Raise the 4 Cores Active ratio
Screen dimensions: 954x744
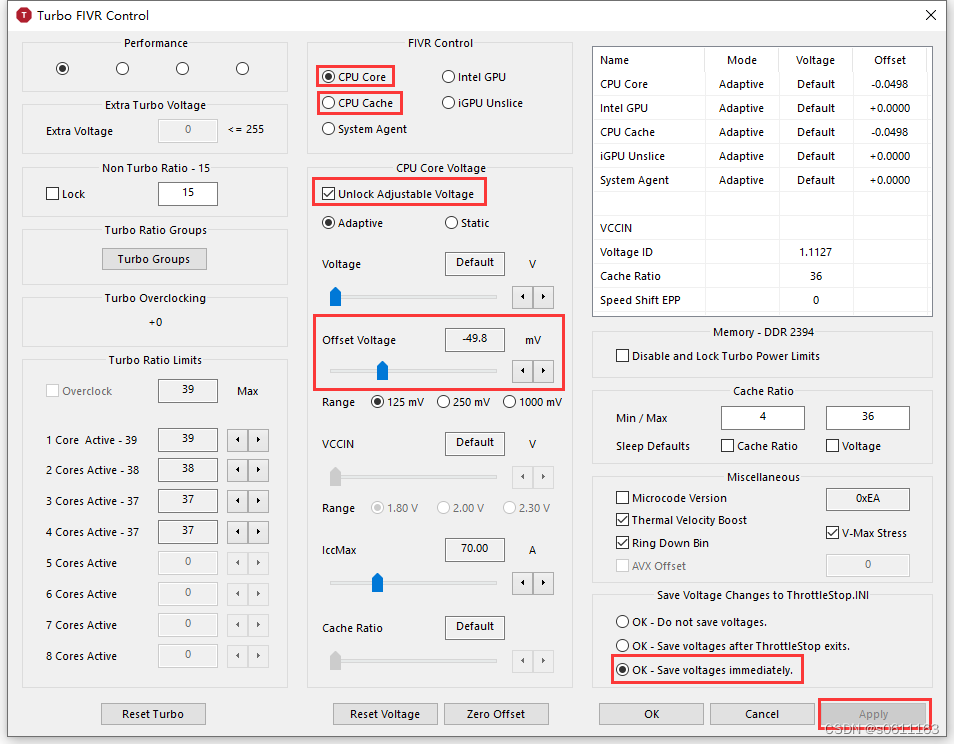click(259, 532)
